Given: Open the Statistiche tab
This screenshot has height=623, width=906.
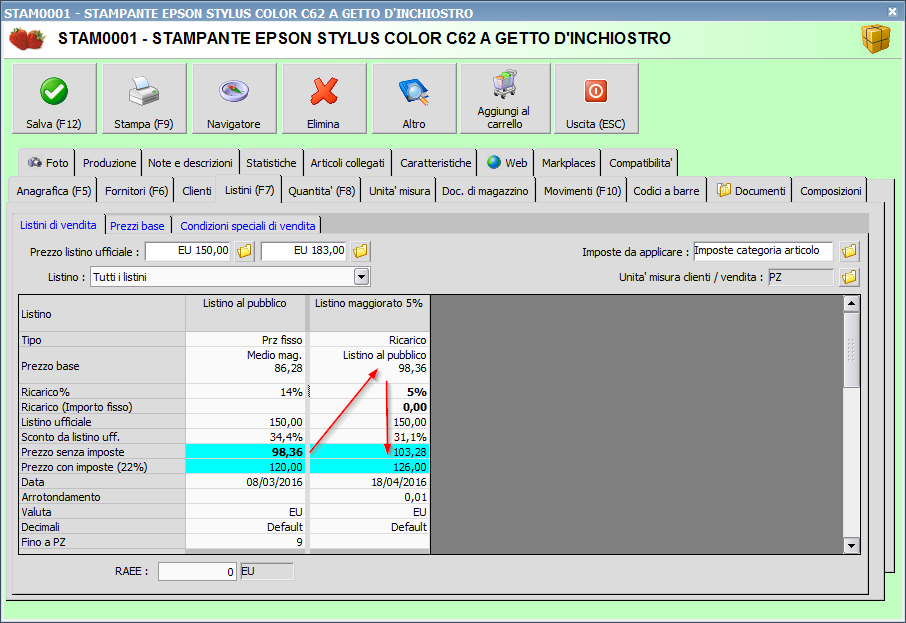Looking at the screenshot, I should tap(271, 163).
